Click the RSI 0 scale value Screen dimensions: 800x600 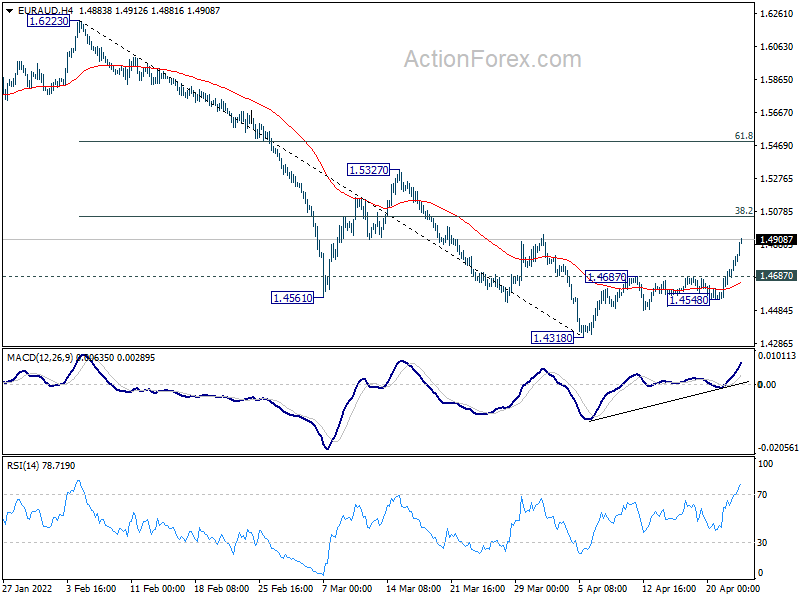pos(760,573)
